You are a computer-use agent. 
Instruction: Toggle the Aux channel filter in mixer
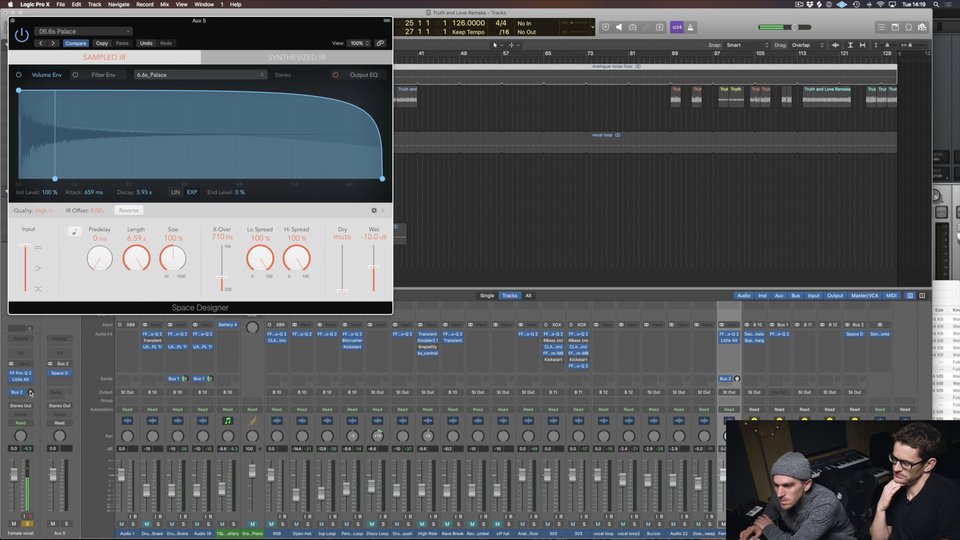[779, 296]
